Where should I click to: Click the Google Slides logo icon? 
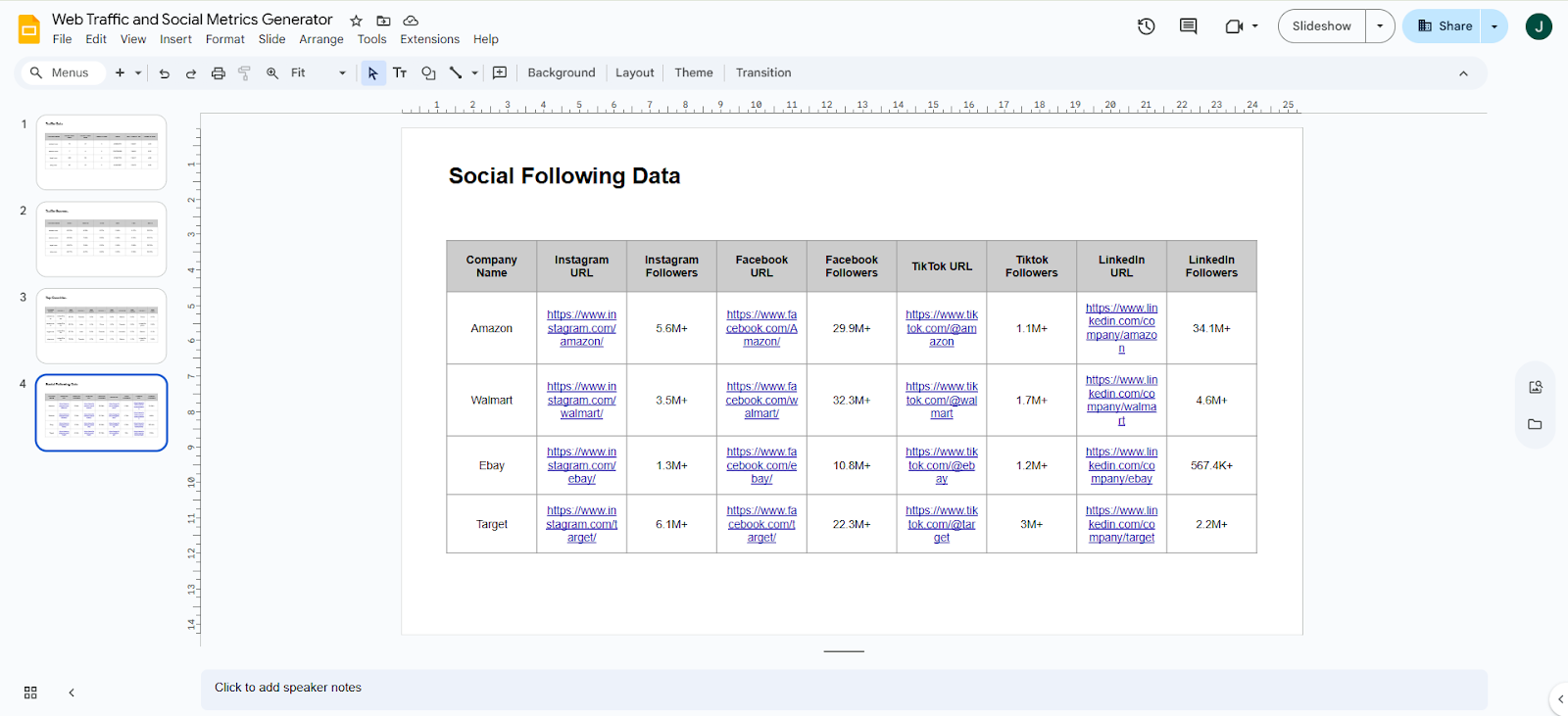[29, 29]
